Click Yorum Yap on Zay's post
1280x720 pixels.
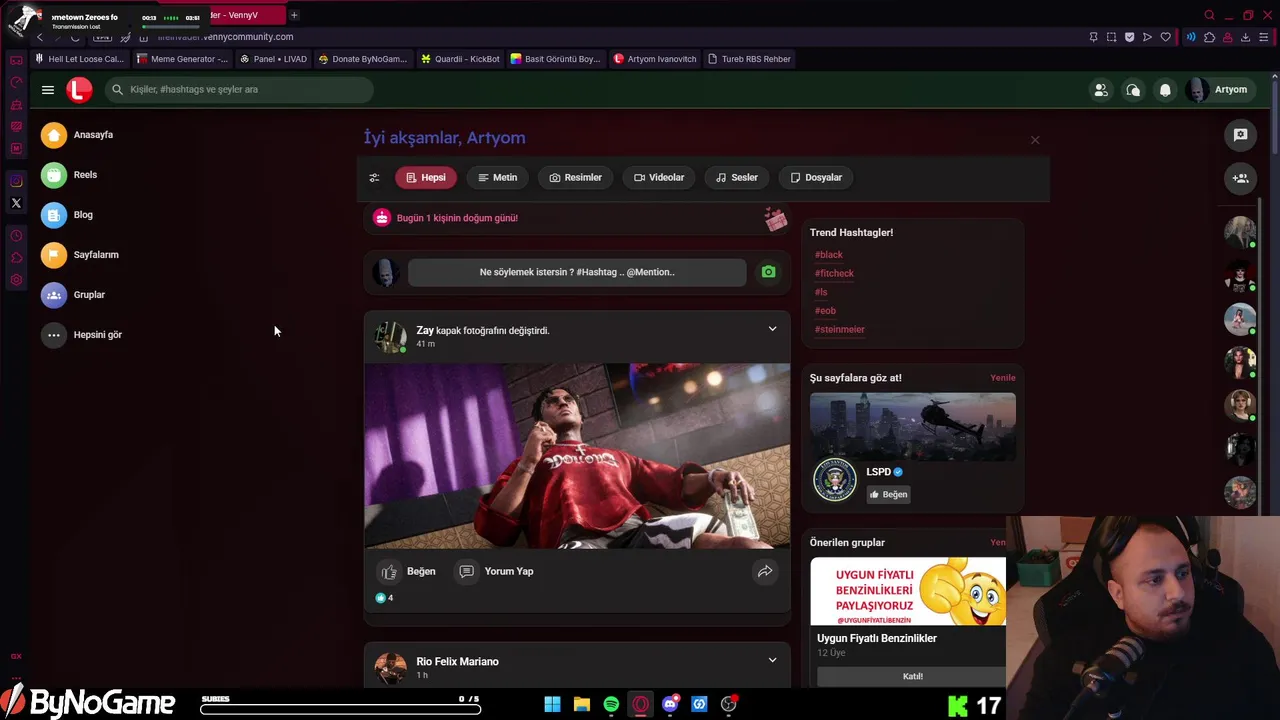[x=496, y=572]
